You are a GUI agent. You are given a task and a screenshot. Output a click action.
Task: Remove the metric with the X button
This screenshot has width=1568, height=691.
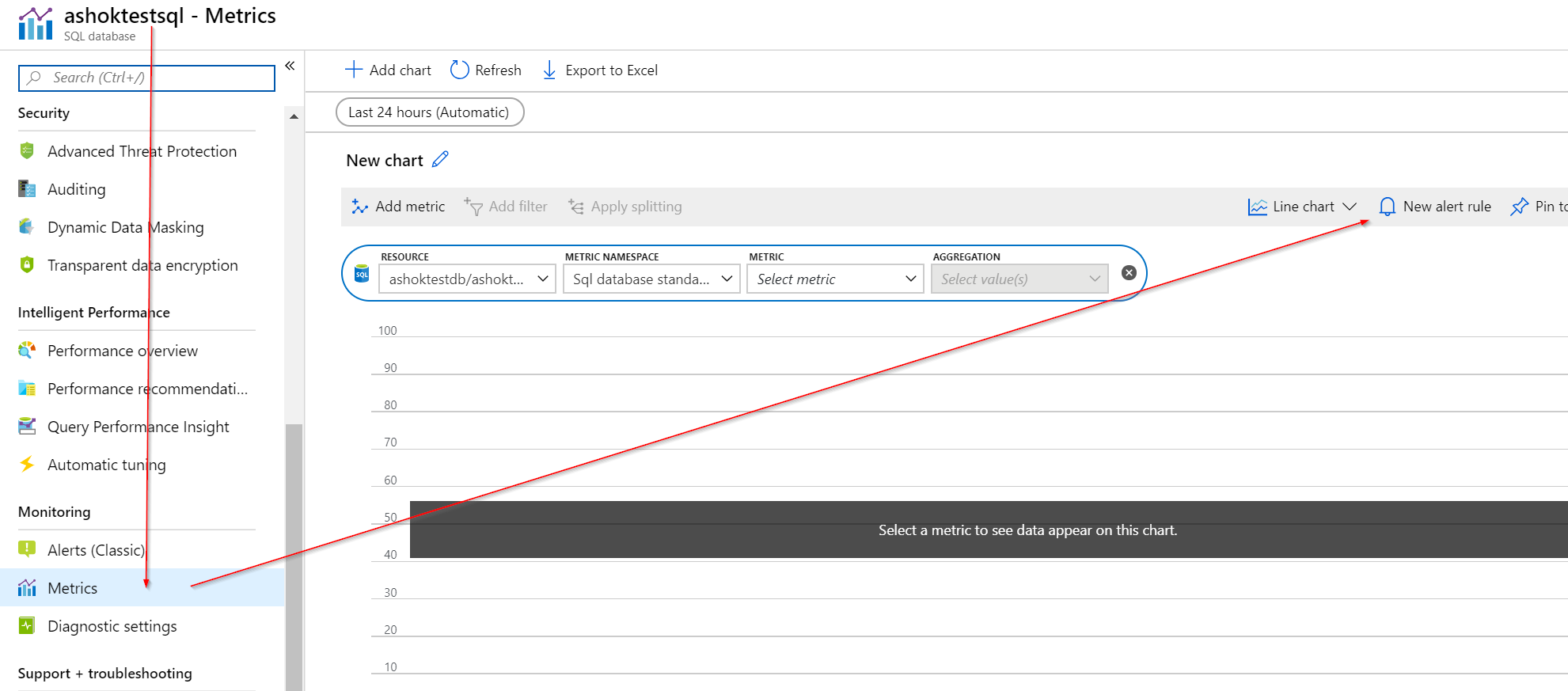tap(1129, 272)
